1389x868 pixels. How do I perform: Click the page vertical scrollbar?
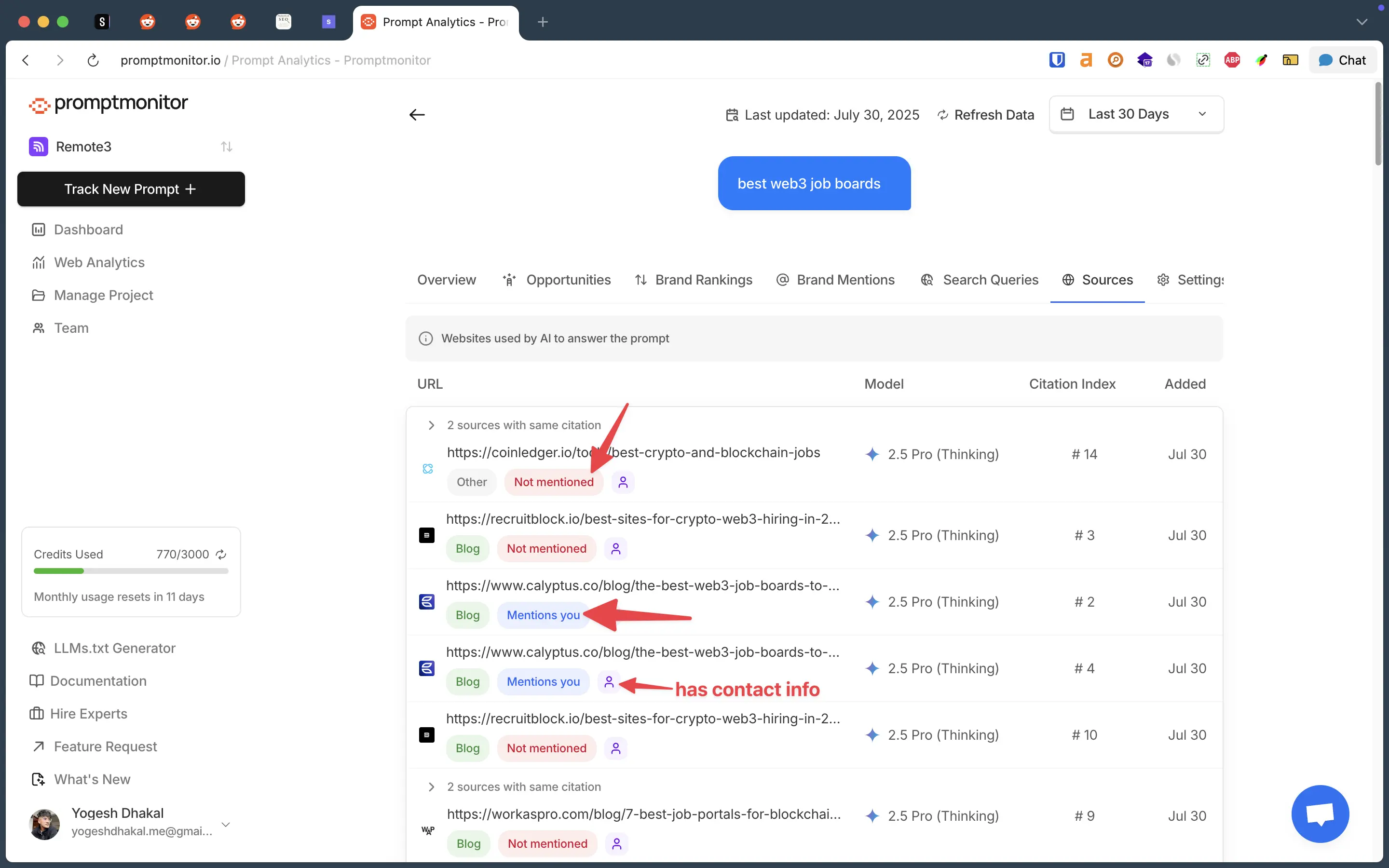click(x=1378, y=123)
